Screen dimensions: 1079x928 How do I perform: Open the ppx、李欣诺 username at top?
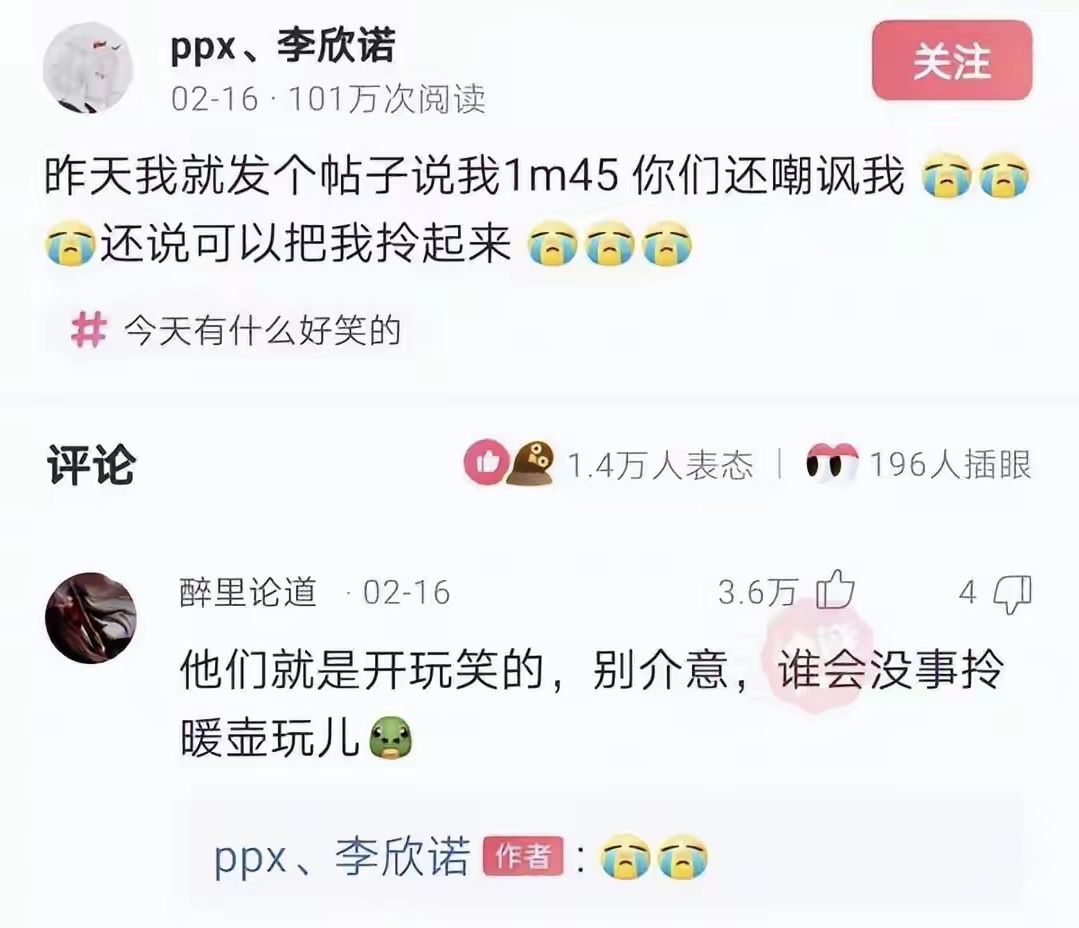click(283, 47)
